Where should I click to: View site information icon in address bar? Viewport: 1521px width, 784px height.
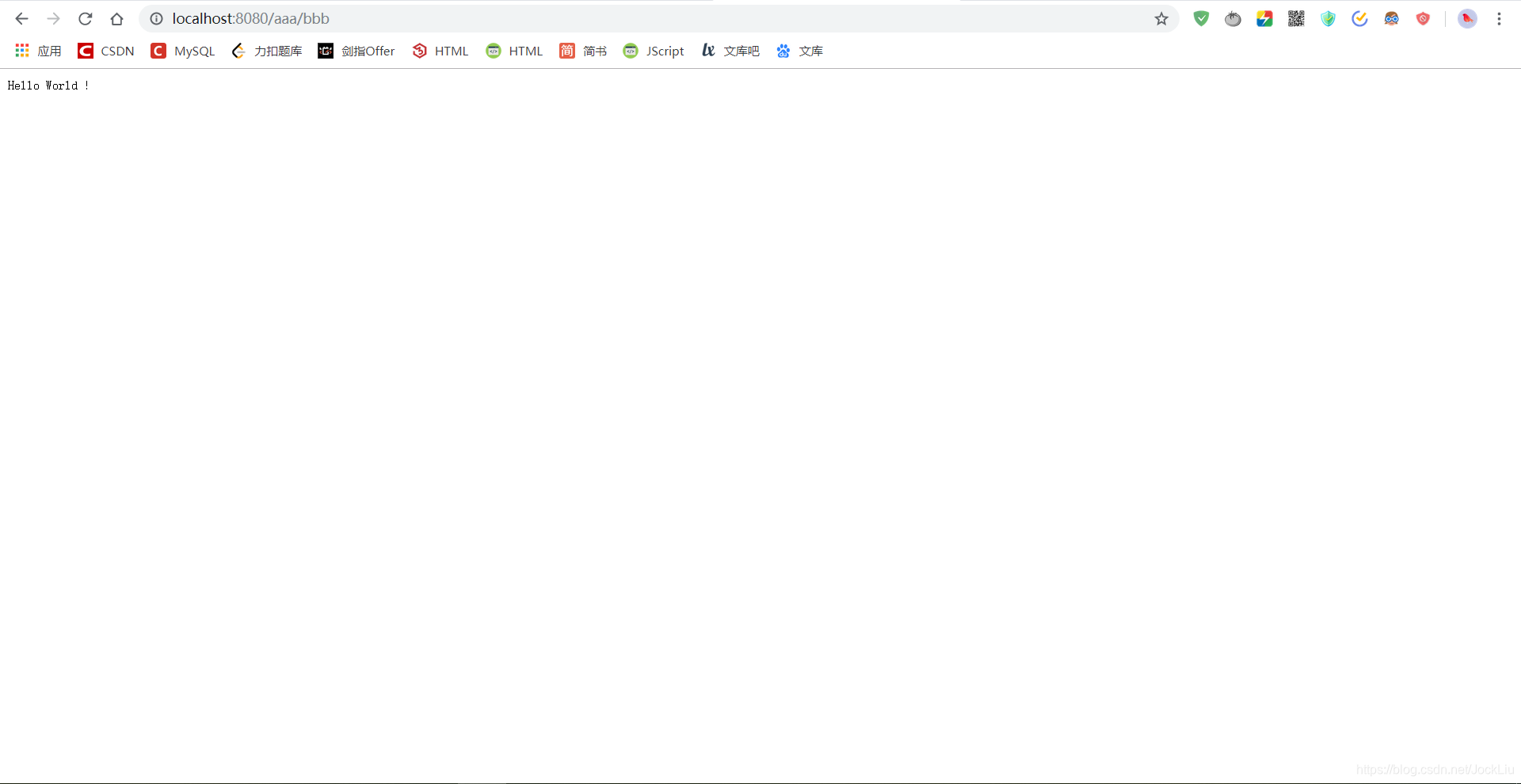click(x=157, y=19)
